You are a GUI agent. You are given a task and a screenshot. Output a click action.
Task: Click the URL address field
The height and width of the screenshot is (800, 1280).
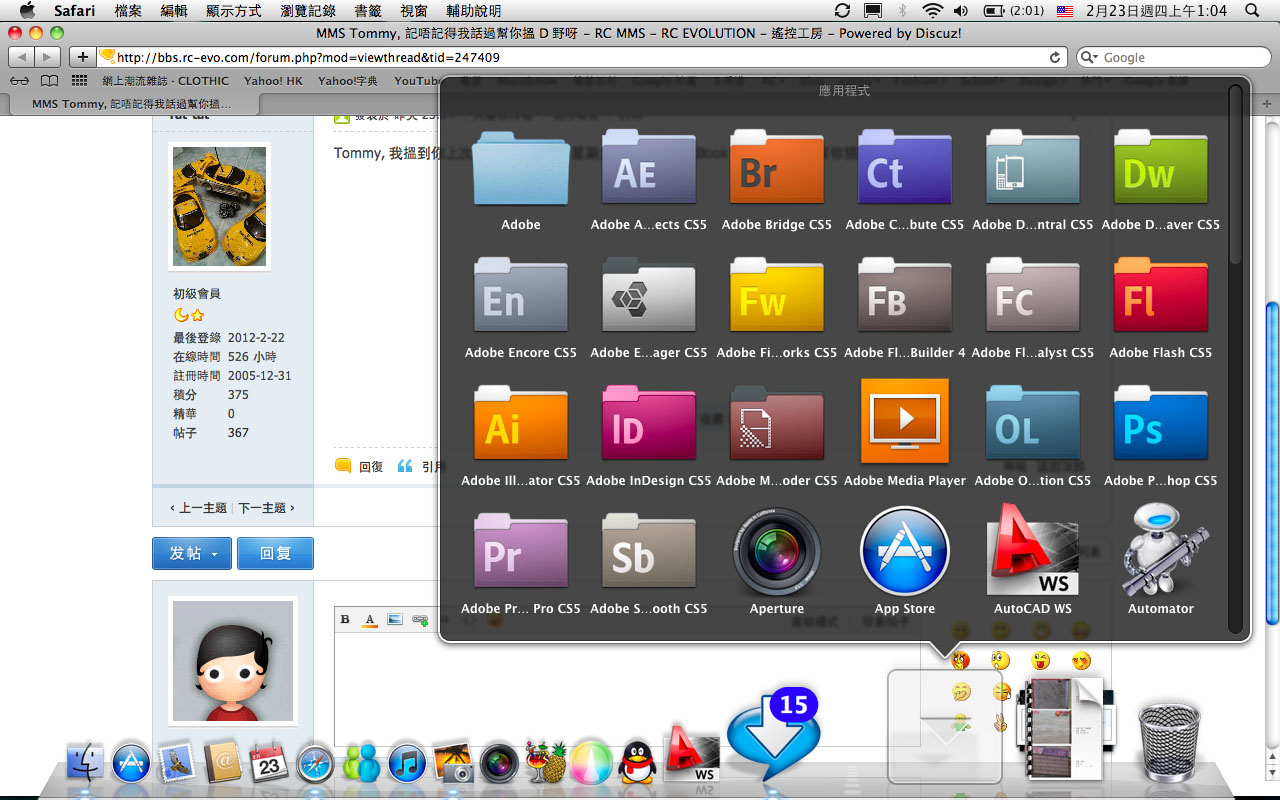point(580,57)
